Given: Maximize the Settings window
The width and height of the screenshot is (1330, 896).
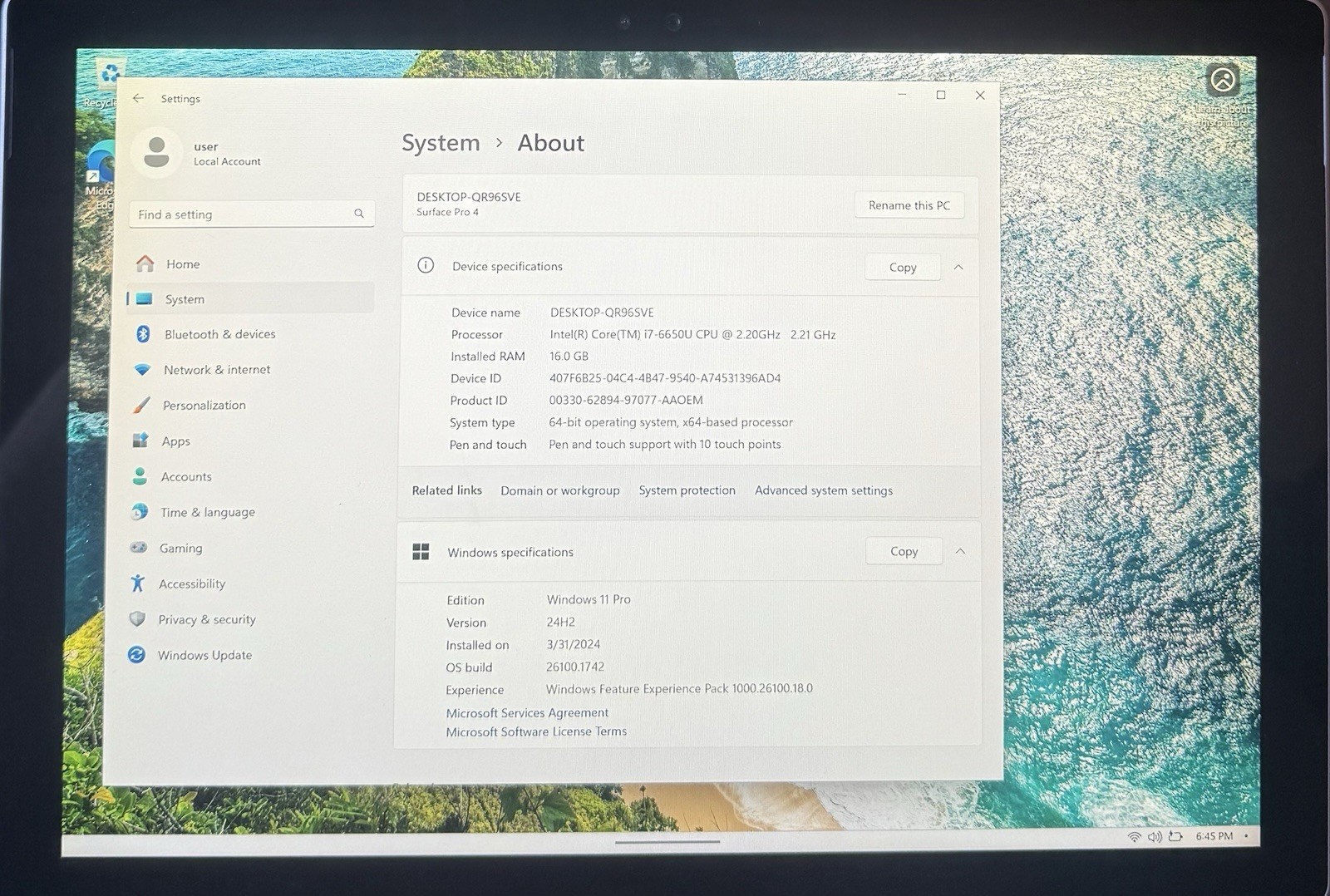Looking at the screenshot, I should [x=941, y=95].
